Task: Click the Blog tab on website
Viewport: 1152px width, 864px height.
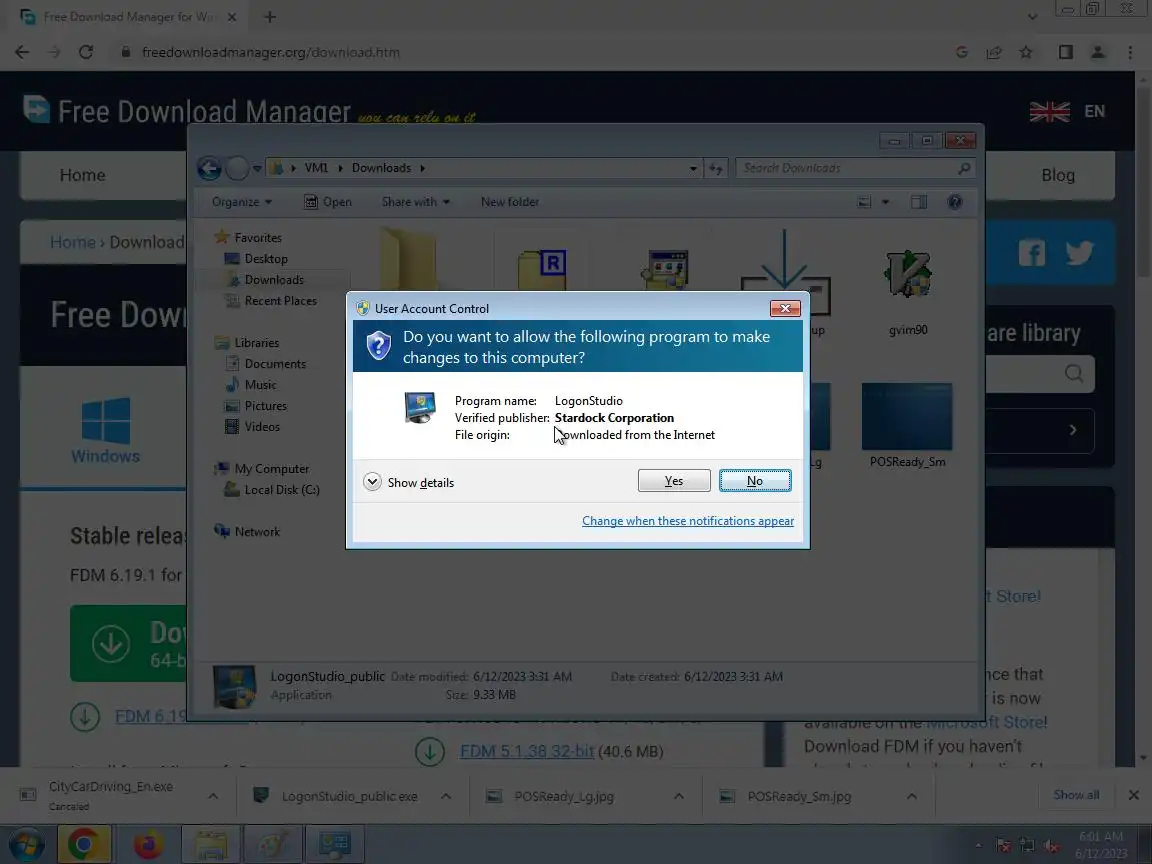Action: (x=1057, y=175)
